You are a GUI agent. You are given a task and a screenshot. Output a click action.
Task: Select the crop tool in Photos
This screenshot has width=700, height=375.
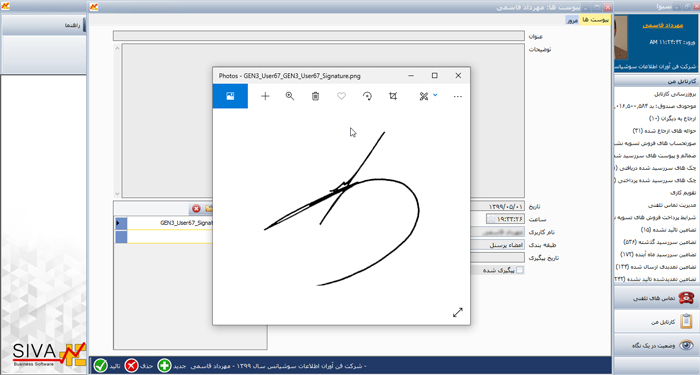(393, 96)
